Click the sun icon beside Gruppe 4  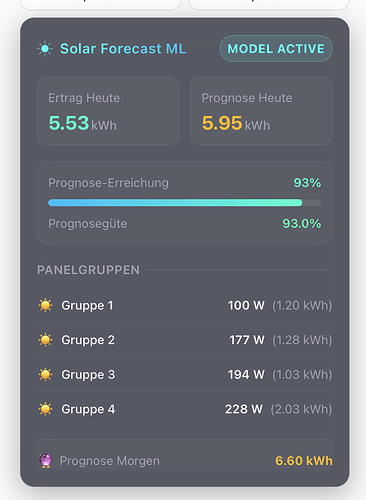point(45,409)
